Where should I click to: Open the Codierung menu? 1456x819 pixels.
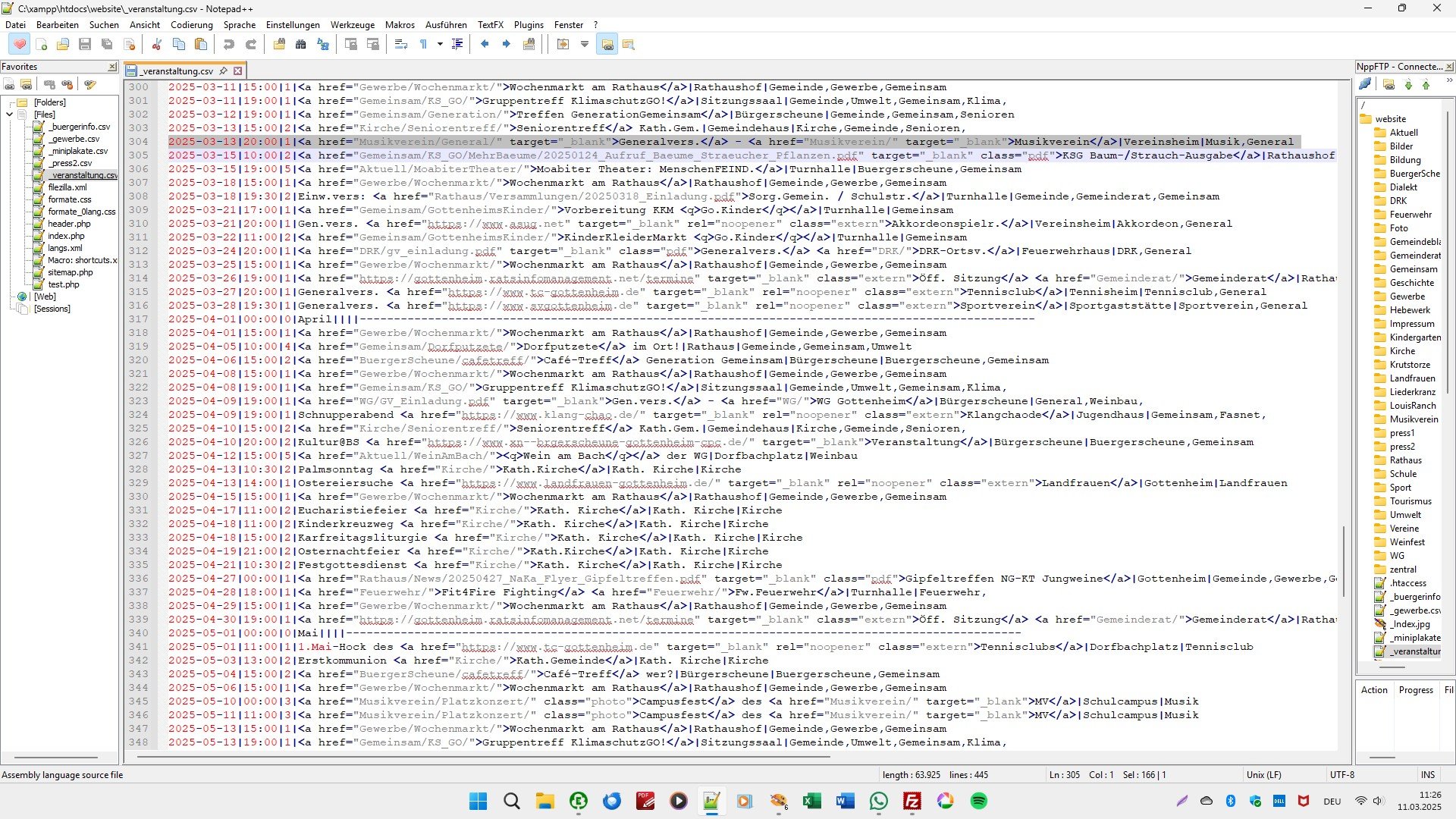pos(191,25)
